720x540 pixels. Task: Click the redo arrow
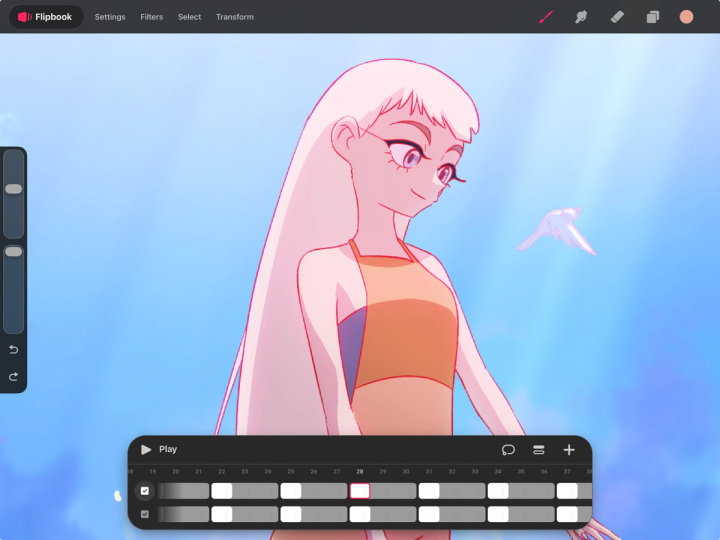(13, 377)
